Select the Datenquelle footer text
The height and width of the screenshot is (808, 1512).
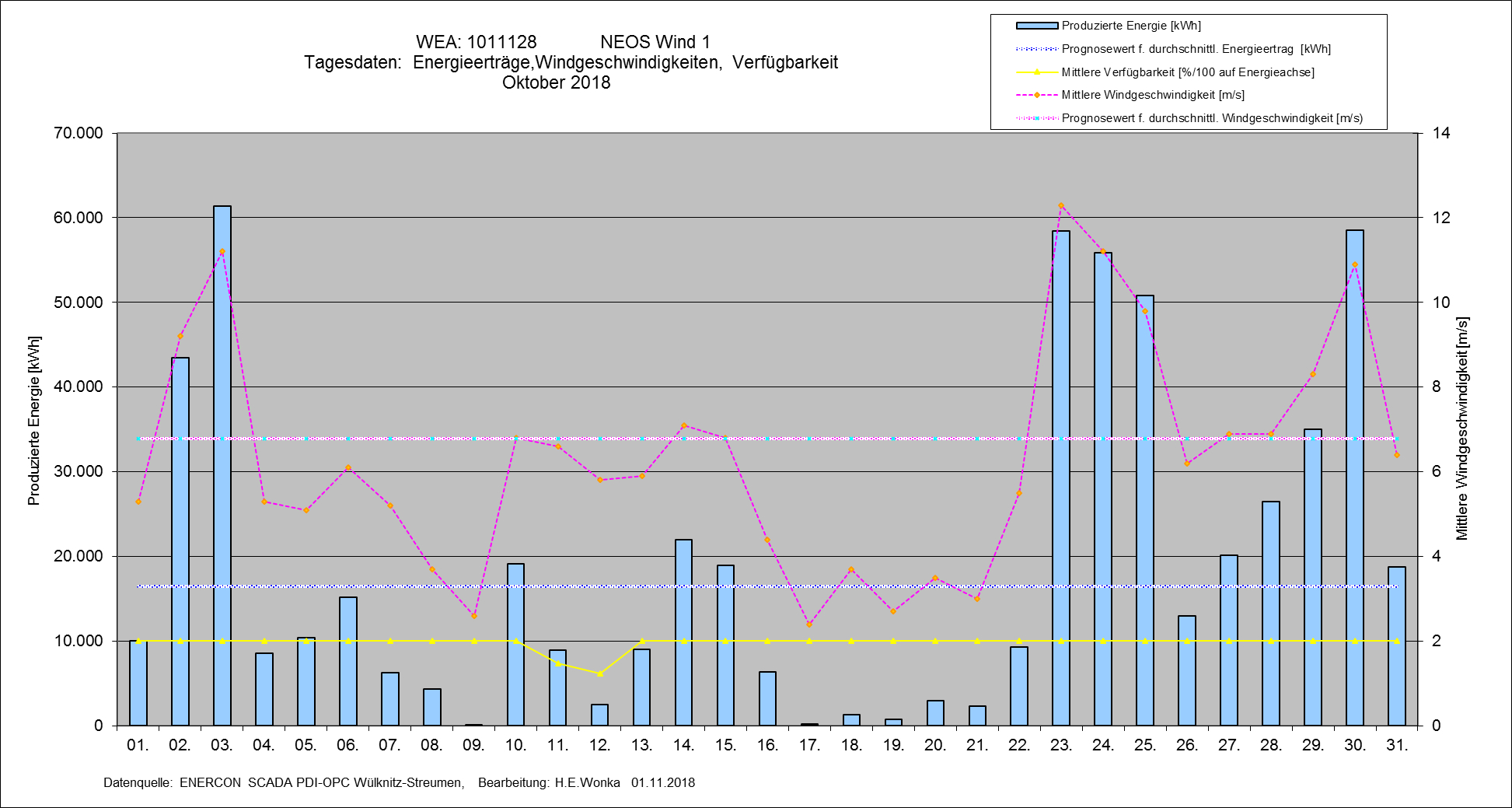(x=399, y=782)
